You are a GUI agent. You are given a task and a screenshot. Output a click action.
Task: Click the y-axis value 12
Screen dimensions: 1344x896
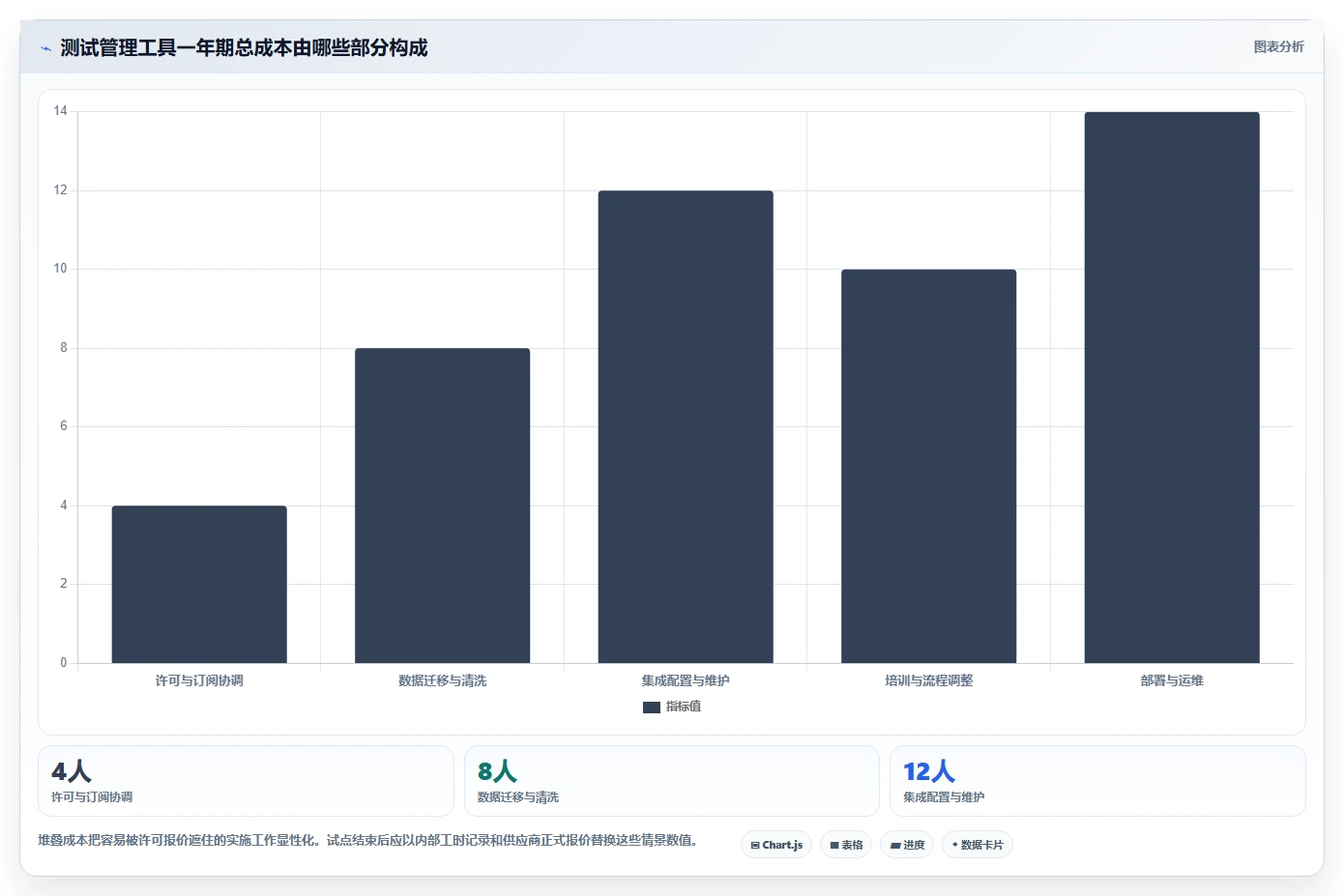coord(61,190)
